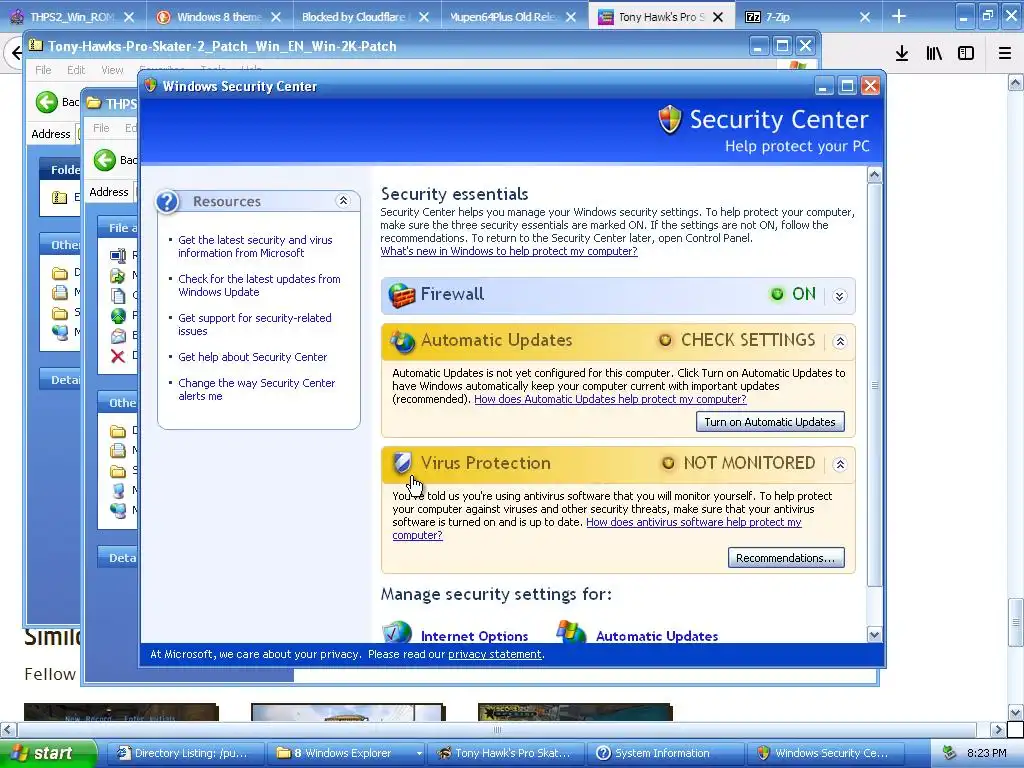1024x768 pixels.
Task: Open Get help about Security Center link
Action: (x=253, y=357)
